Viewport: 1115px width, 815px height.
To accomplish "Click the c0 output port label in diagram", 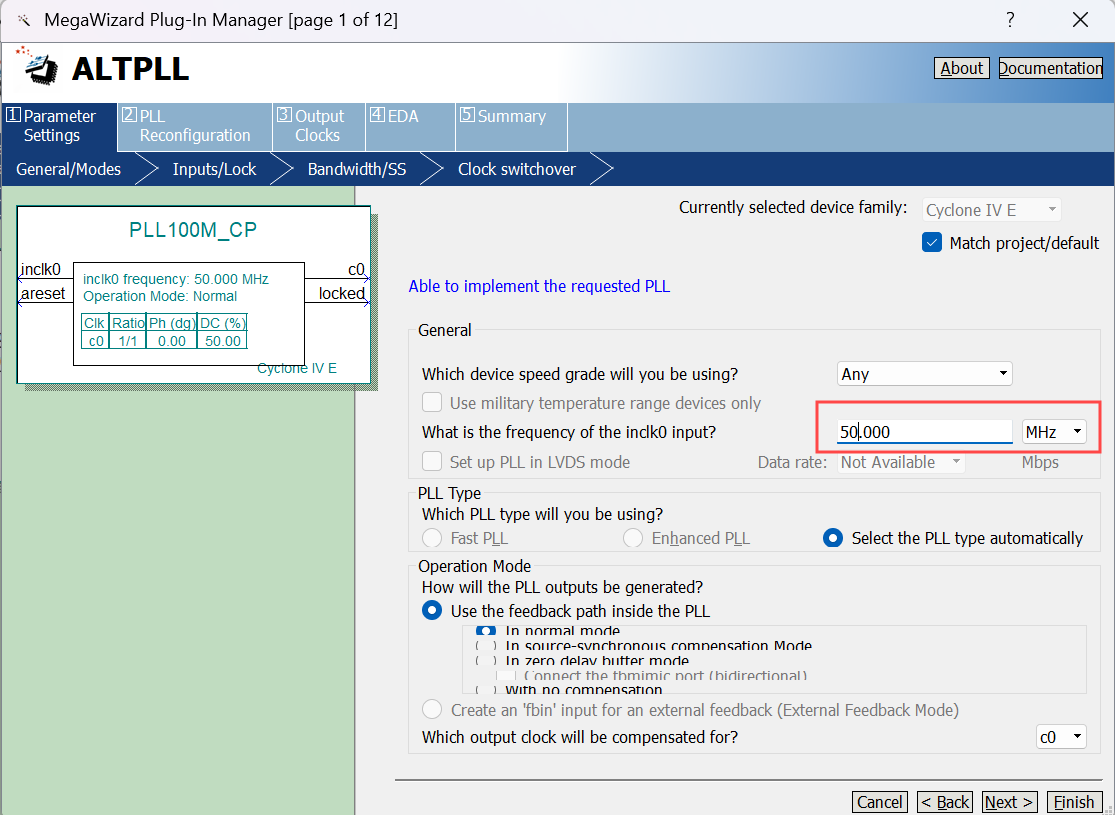I will click(x=356, y=270).
